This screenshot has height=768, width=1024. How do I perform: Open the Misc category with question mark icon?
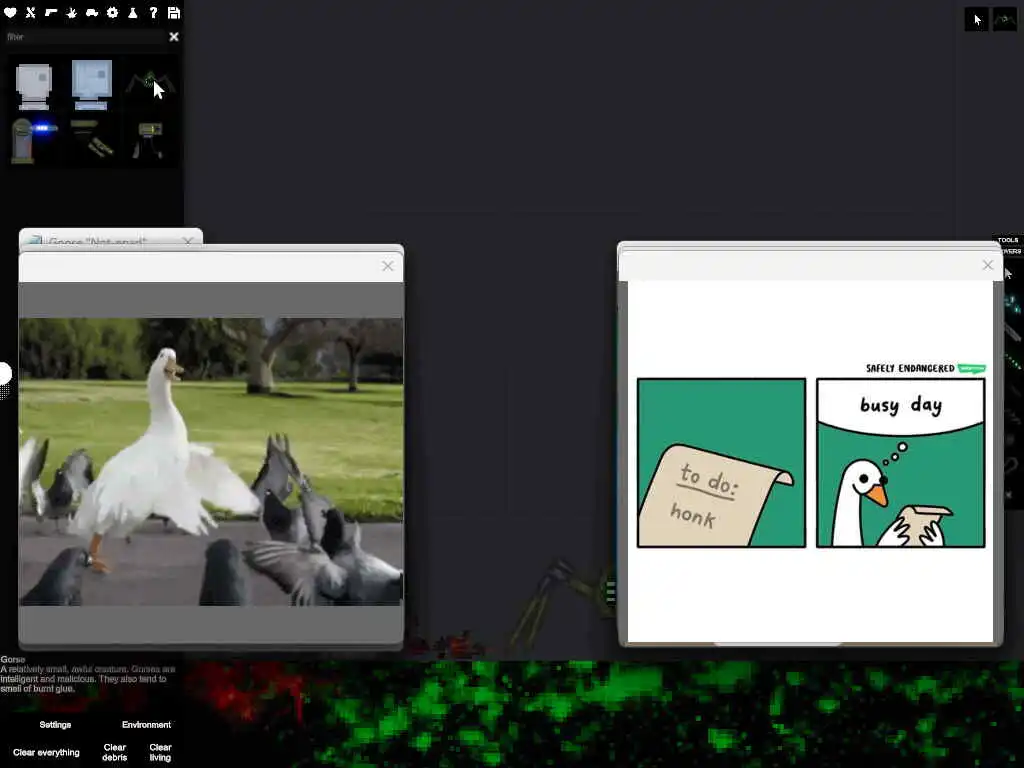click(x=153, y=12)
